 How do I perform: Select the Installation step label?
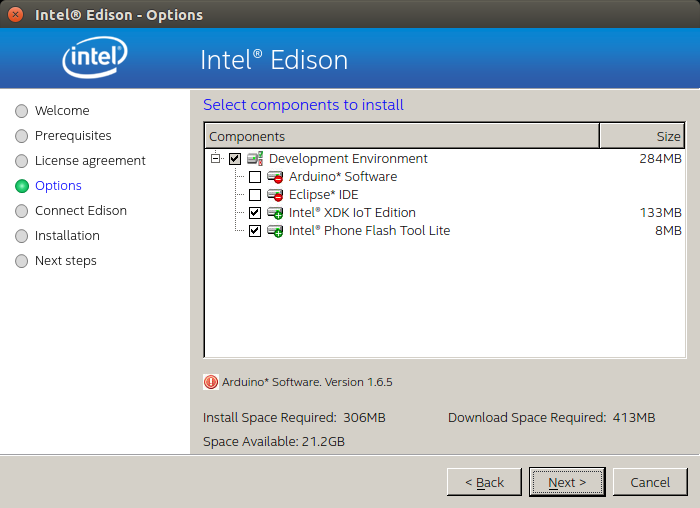67,236
